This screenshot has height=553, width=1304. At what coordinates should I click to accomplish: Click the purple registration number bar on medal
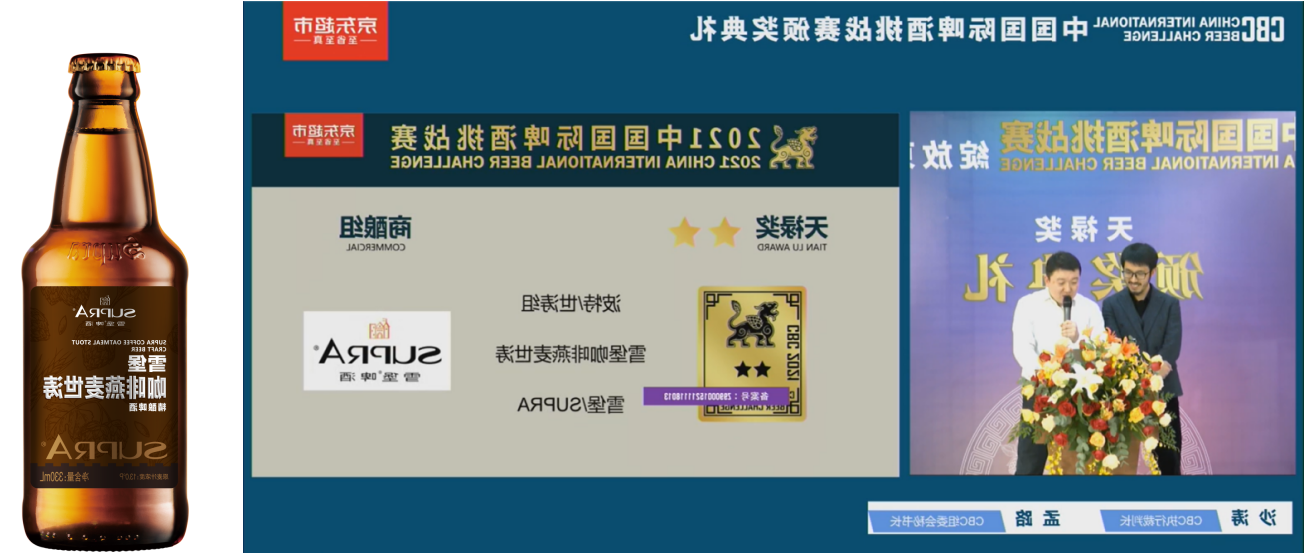tap(715, 397)
